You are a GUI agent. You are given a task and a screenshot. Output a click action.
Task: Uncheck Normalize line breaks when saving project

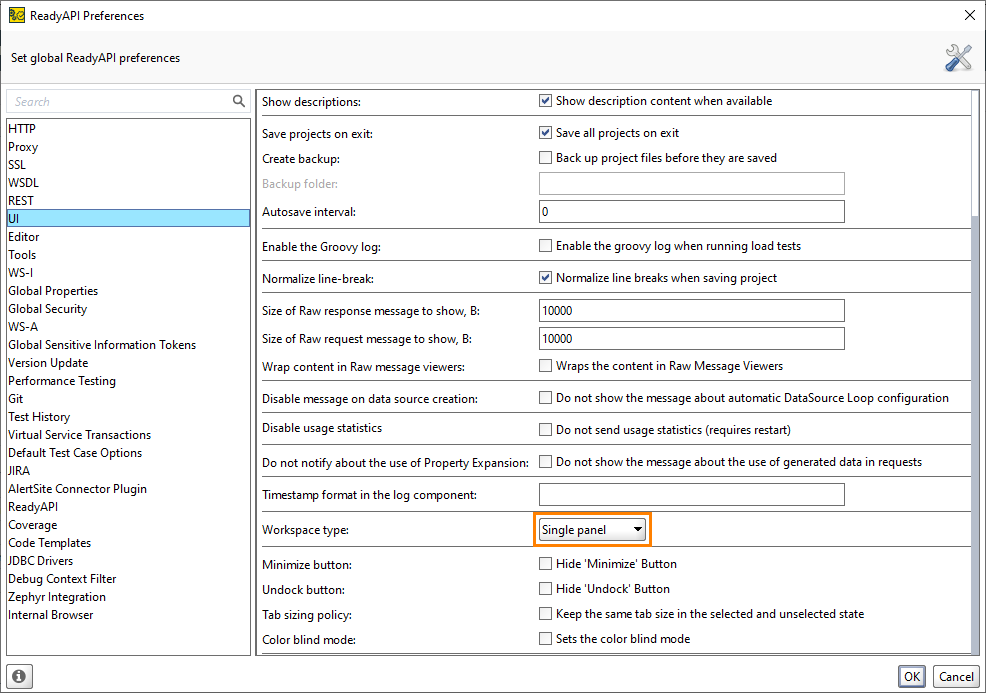tap(546, 278)
